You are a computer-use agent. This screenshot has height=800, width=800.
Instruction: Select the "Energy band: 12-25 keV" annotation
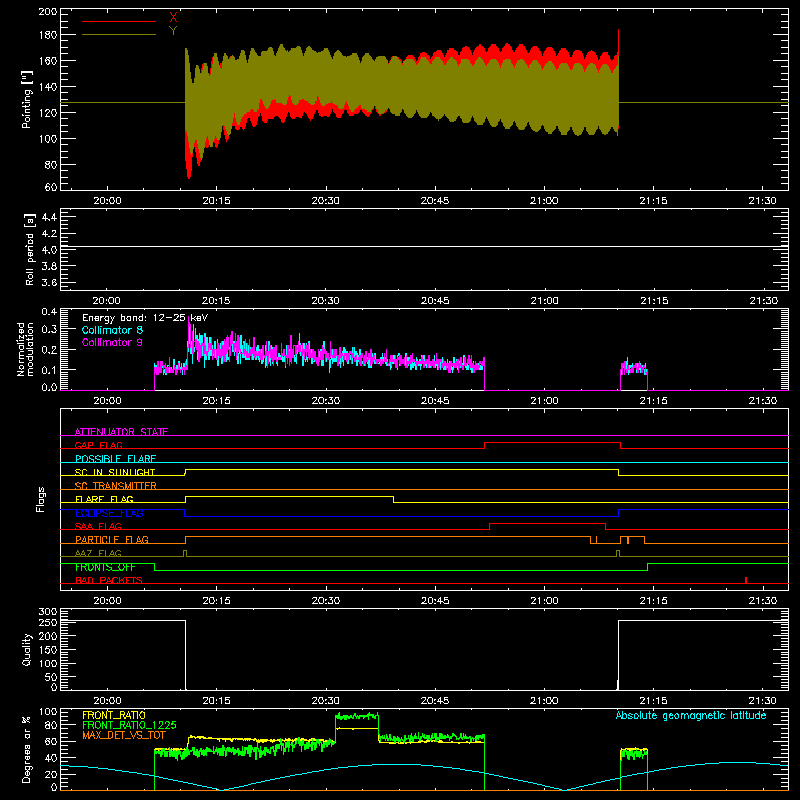(145, 318)
